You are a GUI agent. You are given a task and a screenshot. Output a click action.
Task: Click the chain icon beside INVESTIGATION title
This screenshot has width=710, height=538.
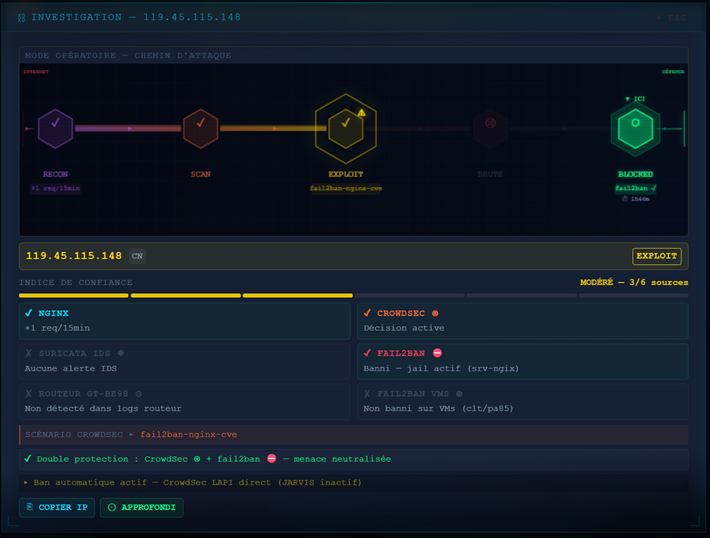click(x=21, y=18)
